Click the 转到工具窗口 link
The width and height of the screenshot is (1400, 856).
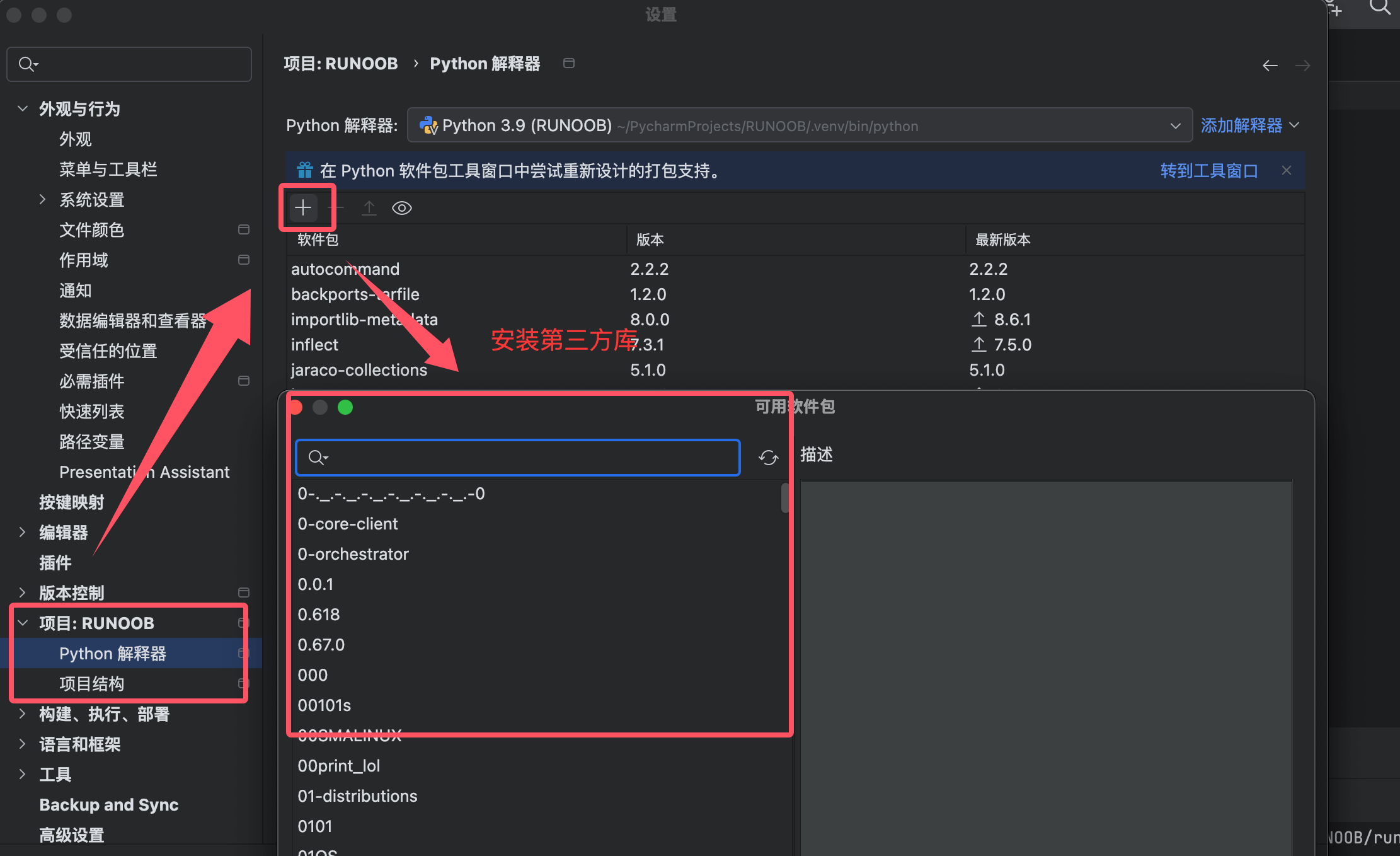tap(1208, 170)
